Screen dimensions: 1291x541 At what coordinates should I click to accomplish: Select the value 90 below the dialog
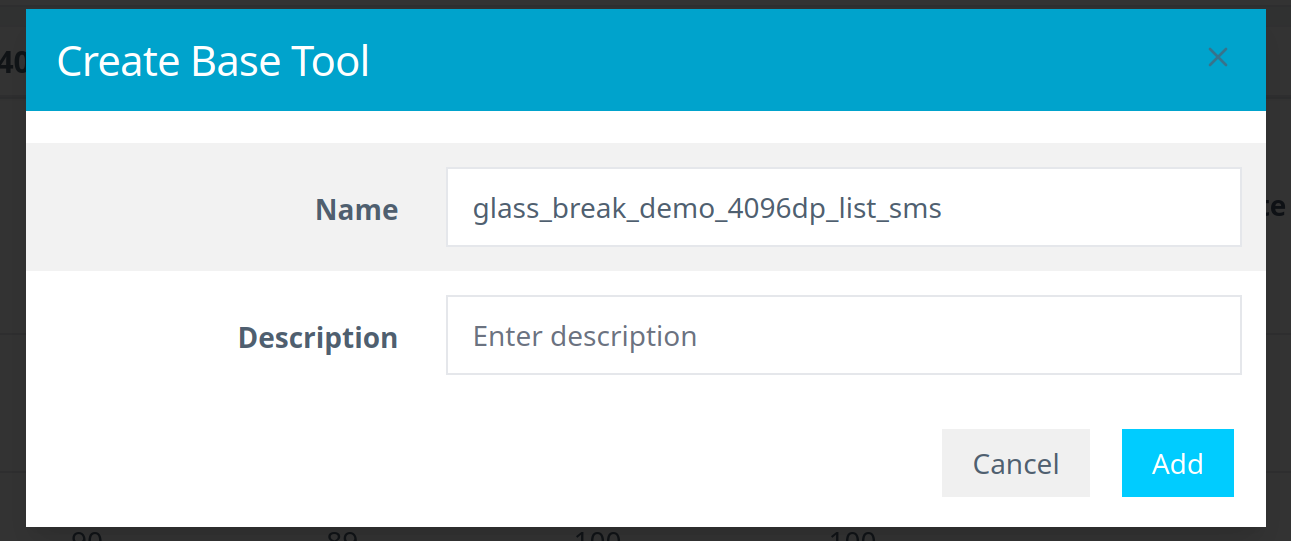(88, 536)
